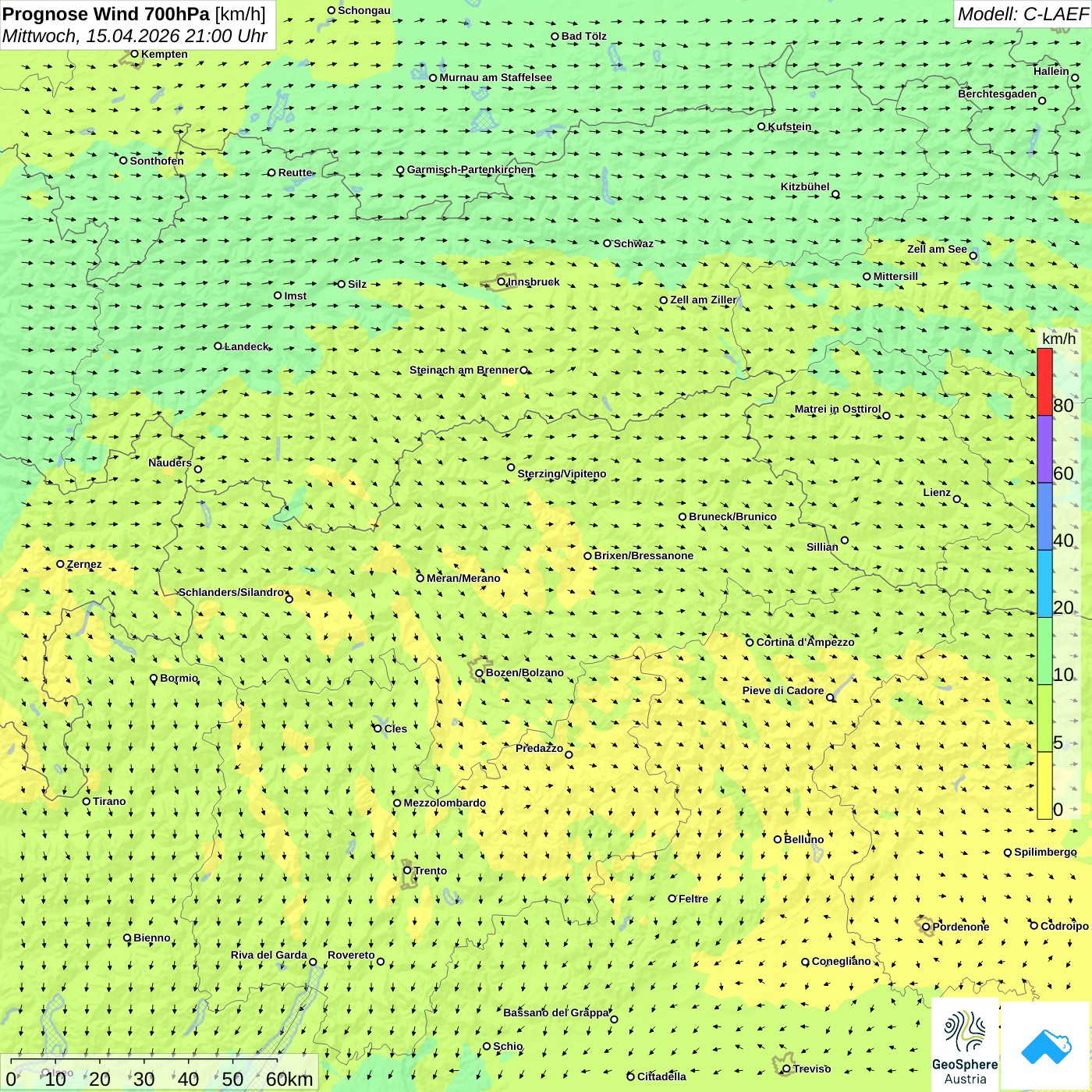Click the Garmisch-Partenkirchen label
Screen dimensions: 1092x1092
(470, 169)
